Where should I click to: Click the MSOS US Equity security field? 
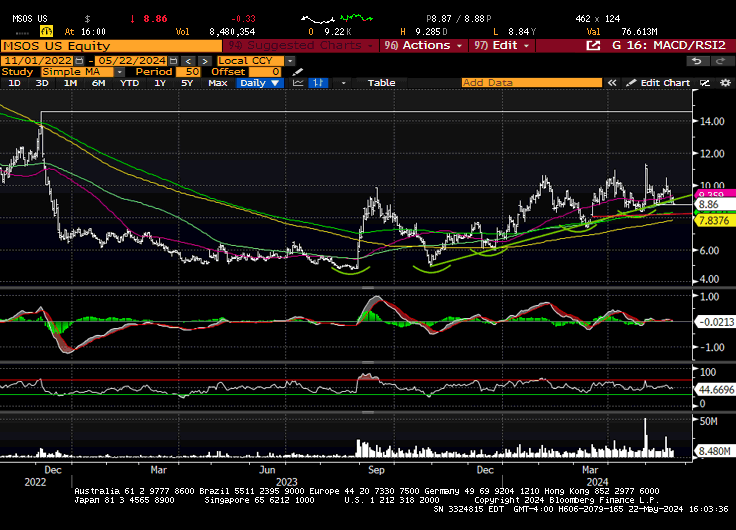coord(111,46)
